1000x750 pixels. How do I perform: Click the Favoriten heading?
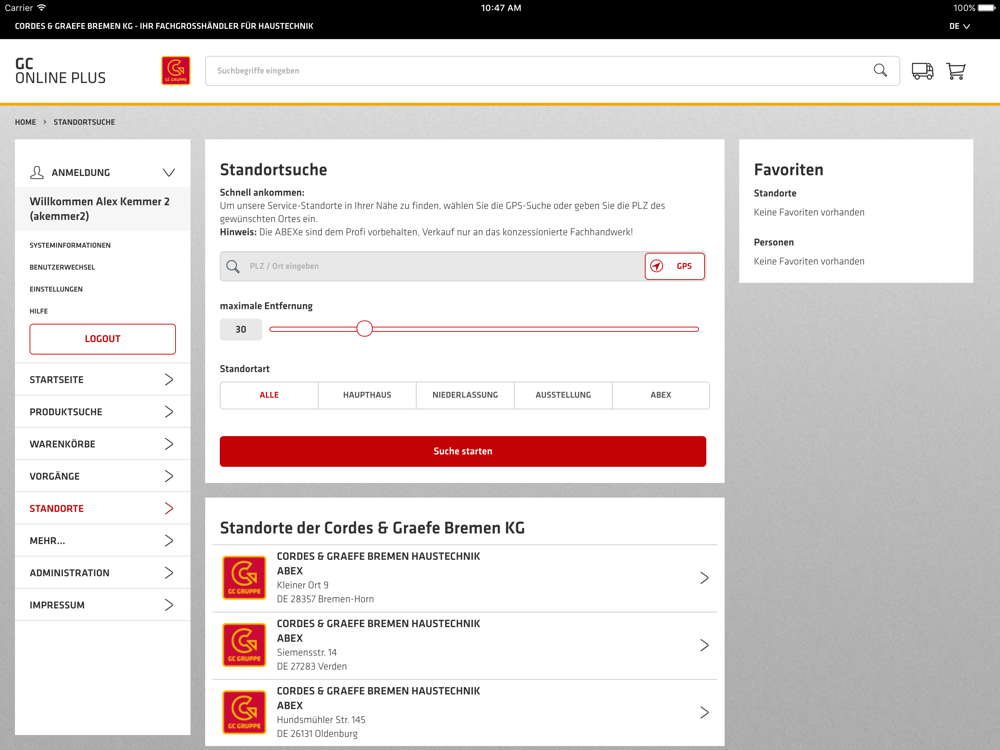tap(788, 170)
